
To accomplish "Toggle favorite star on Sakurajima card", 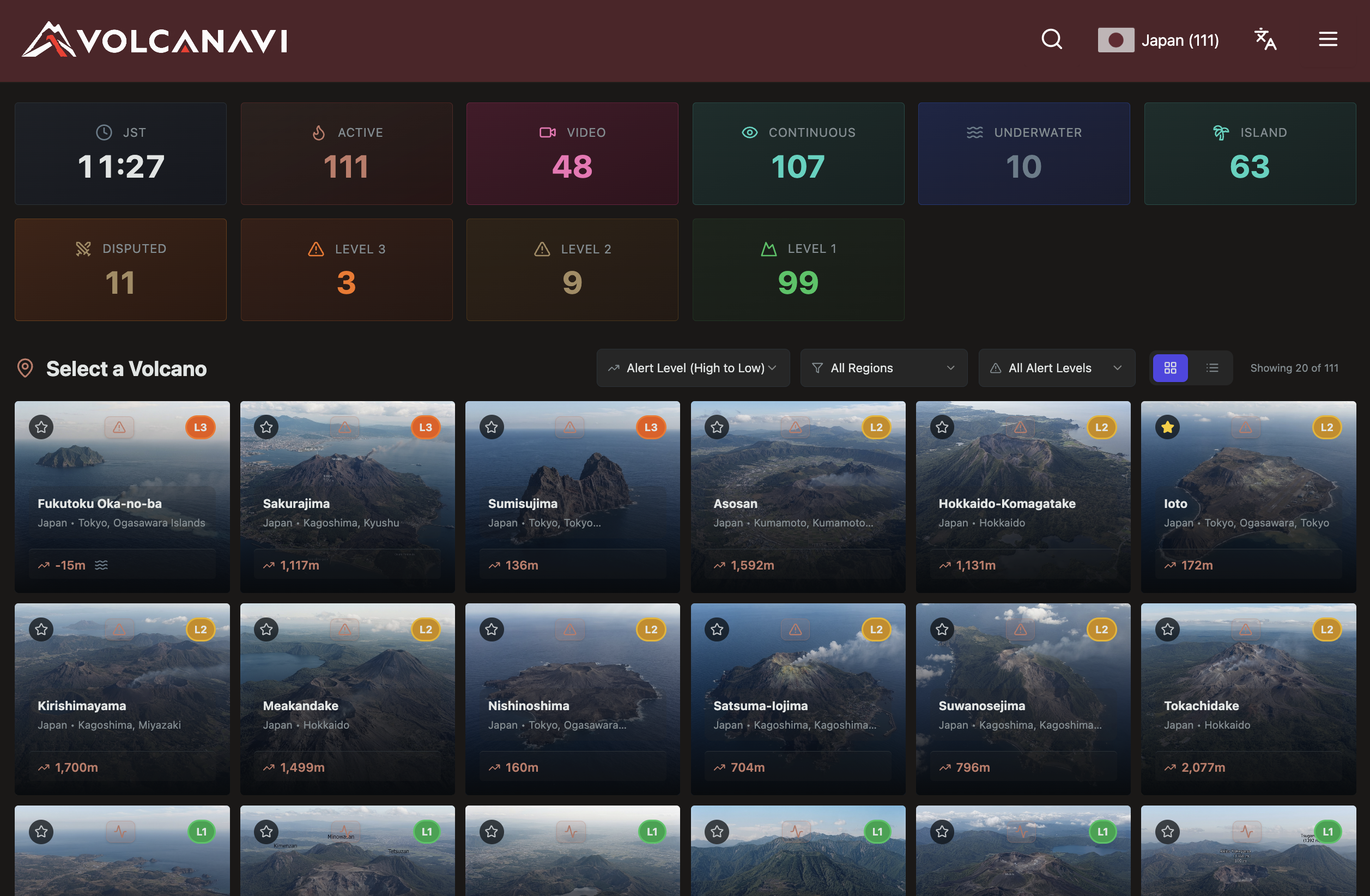I will click(266, 427).
